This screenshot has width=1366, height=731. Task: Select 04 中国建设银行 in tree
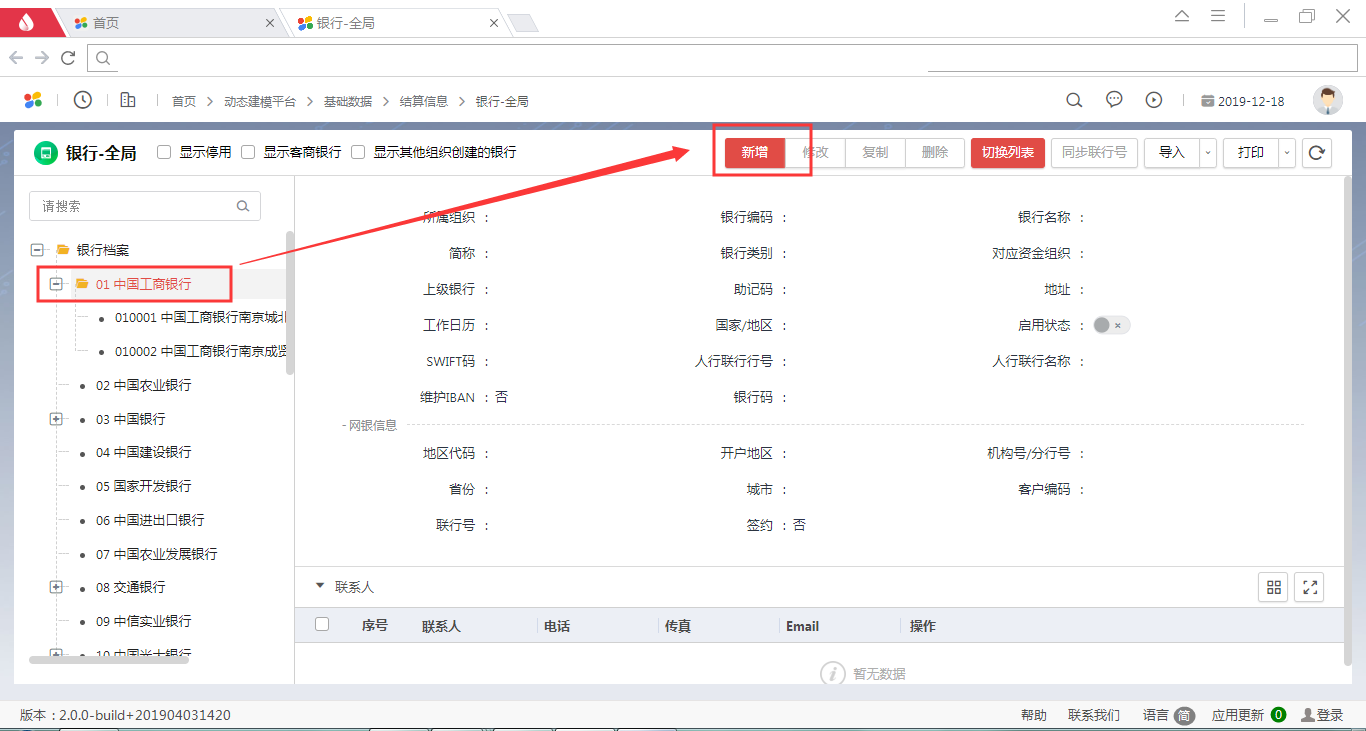coord(143,452)
